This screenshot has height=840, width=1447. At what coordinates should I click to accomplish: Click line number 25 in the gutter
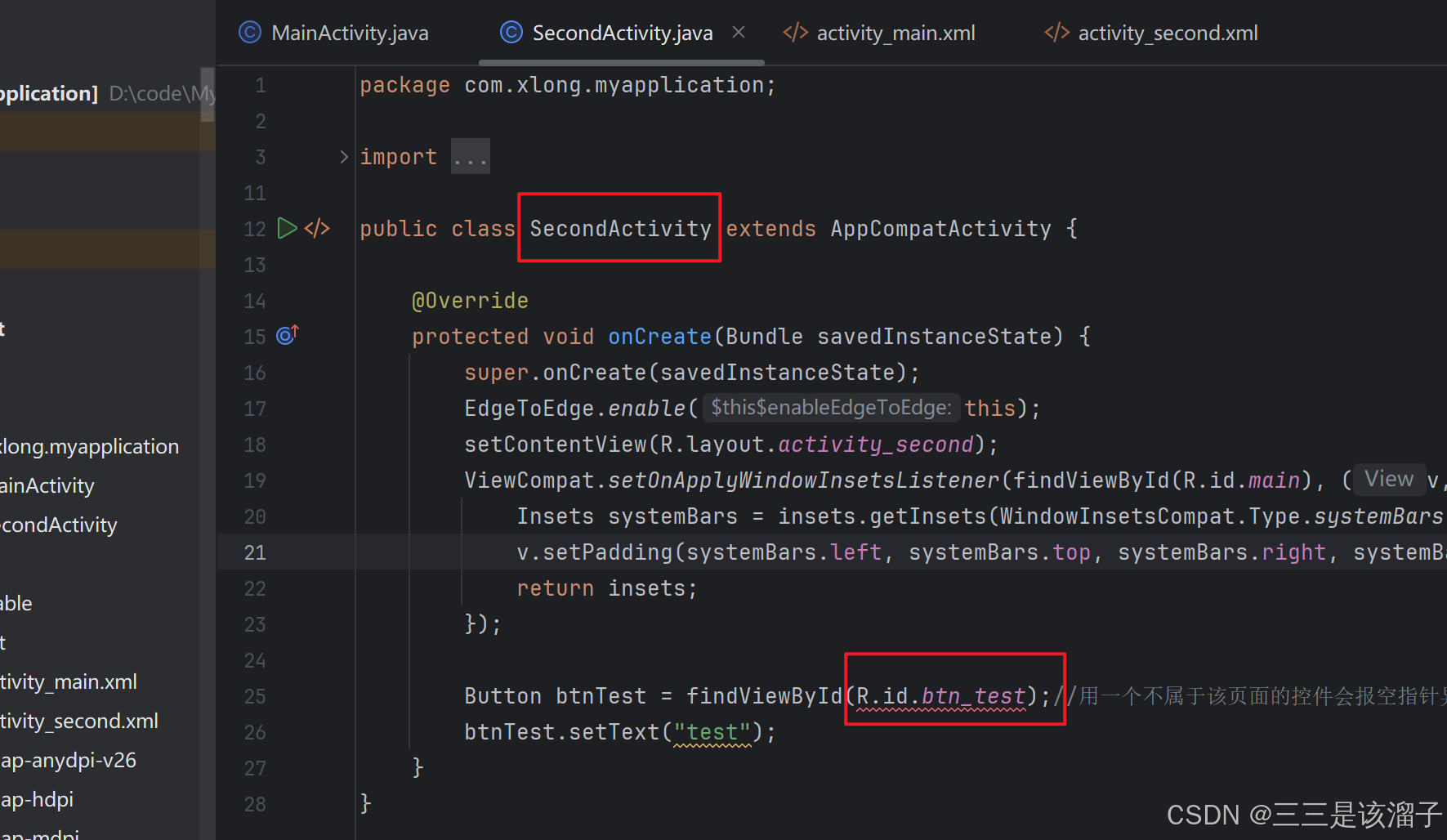click(255, 696)
